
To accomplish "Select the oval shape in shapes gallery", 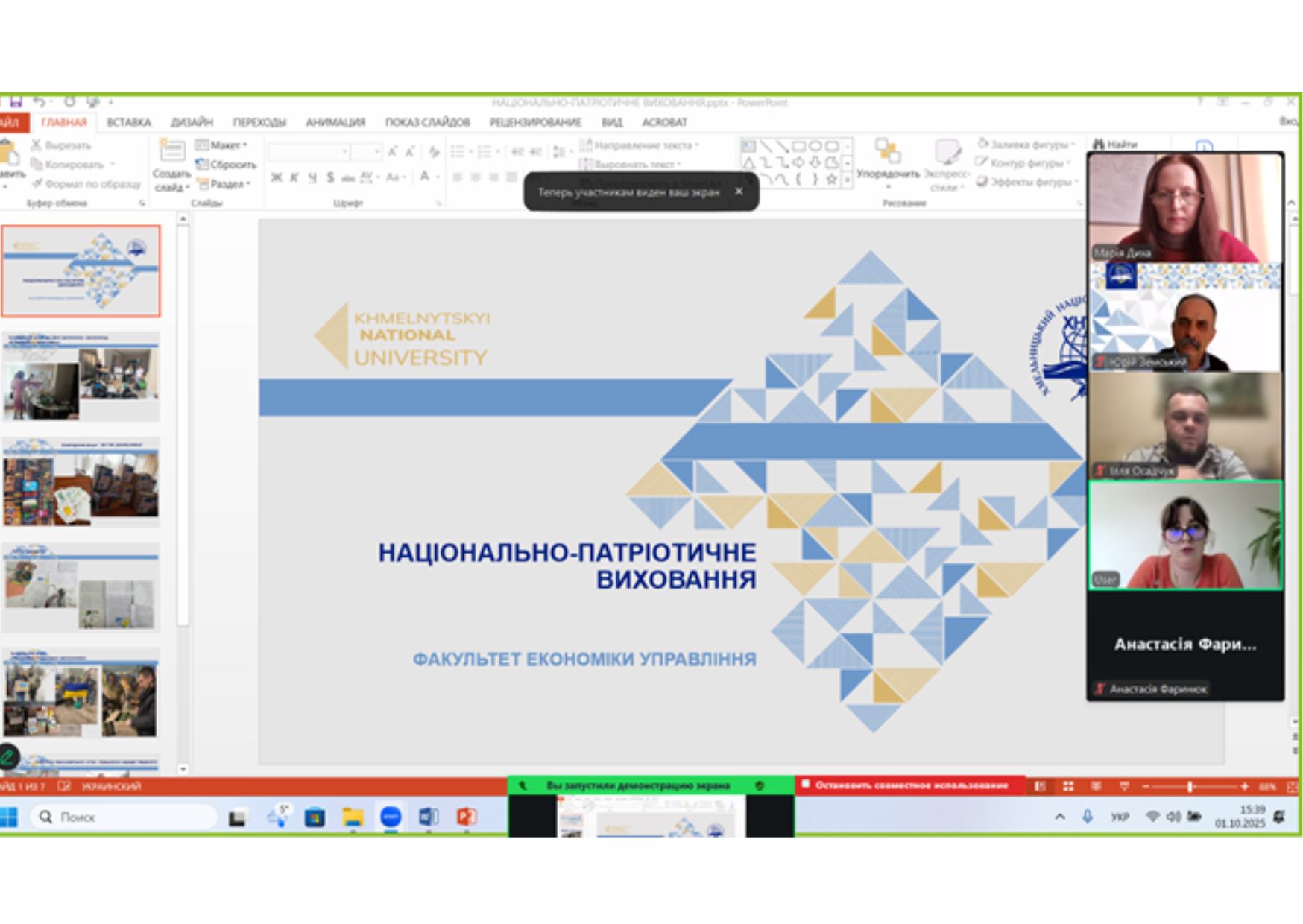I will (x=815, y=146).
